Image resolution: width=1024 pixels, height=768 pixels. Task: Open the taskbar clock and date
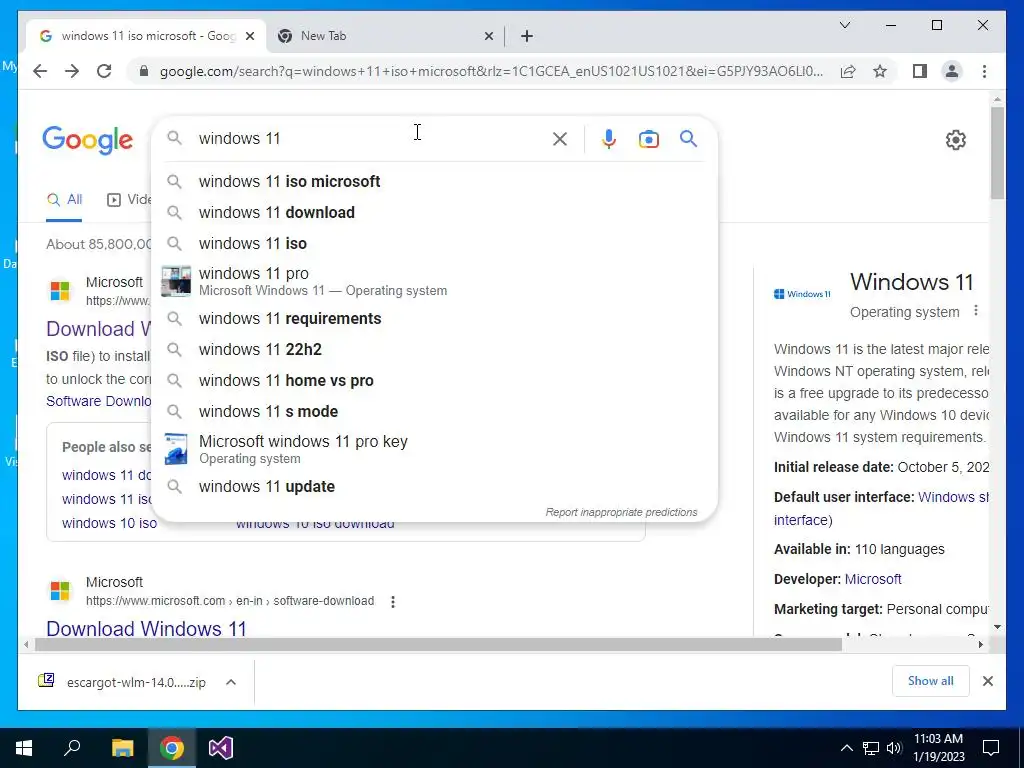click(x=938, y=748)
